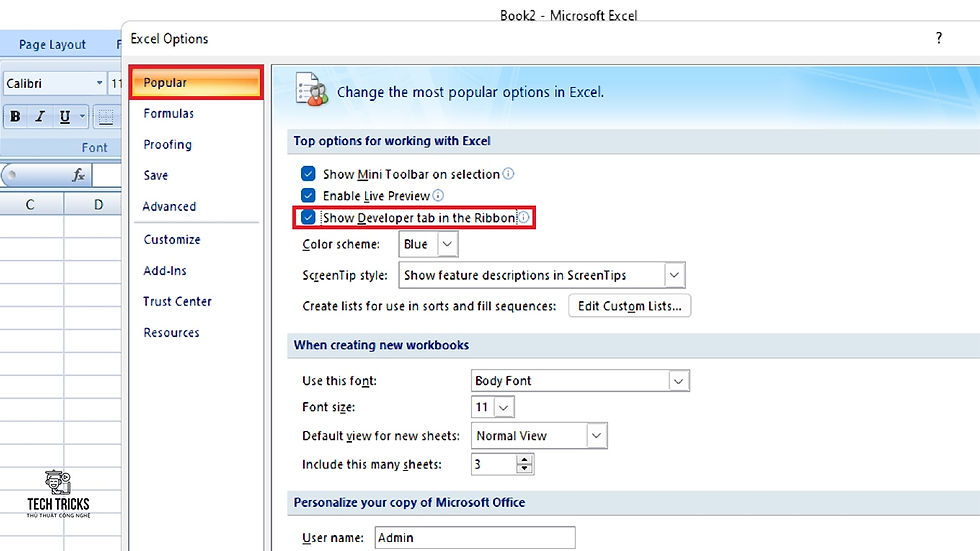The height and width of the screenshot is (551, 980).
Task: Toggle Bold formatting in Excel ribbon
Action: pos(16,117)
